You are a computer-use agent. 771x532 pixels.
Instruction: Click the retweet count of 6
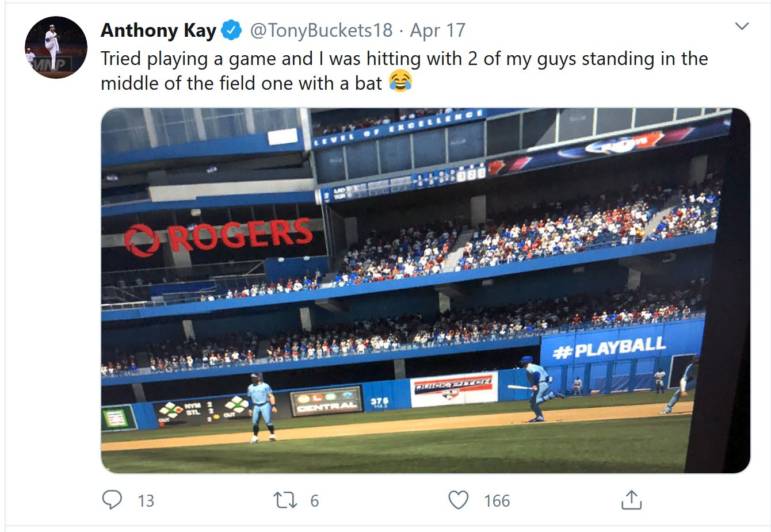pos(314,501)
